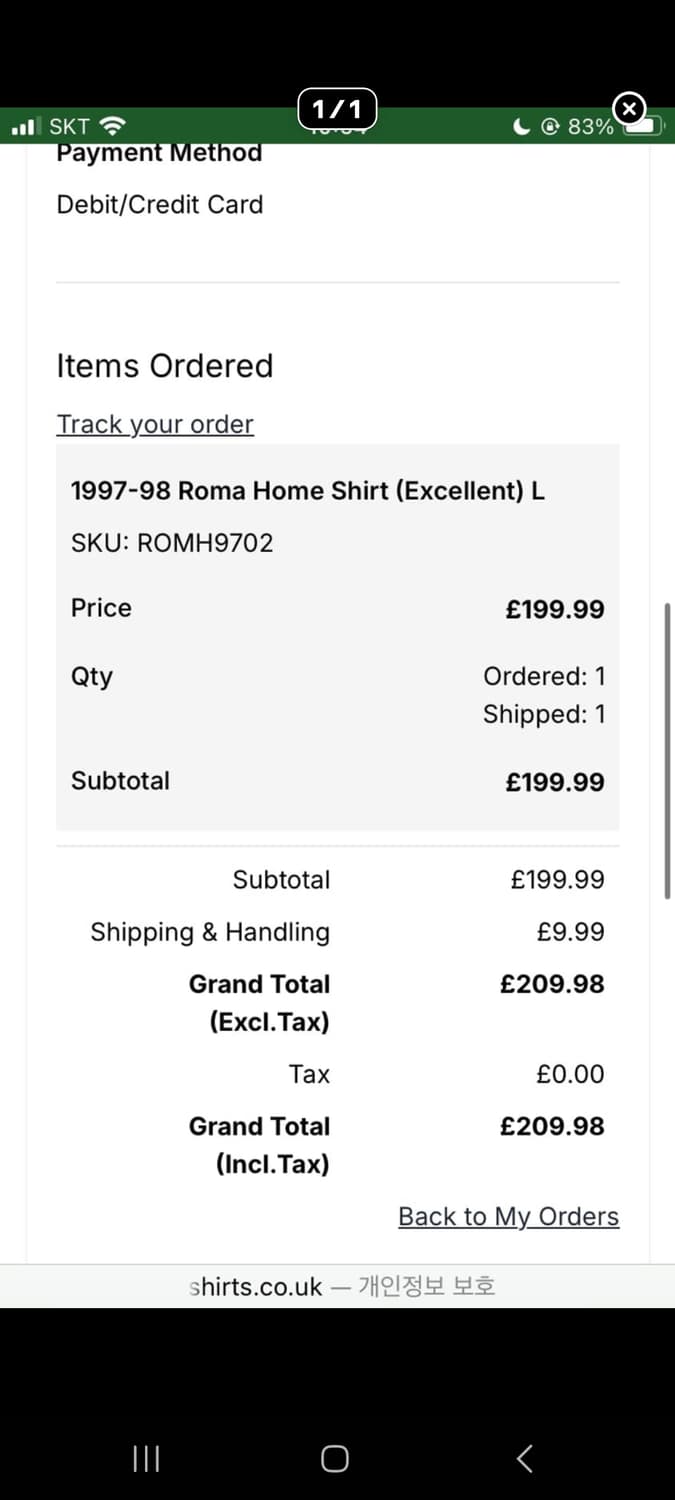This screenshot has width=675, height=1500.
Task: Tap the 1/1 image counter badge
Action: pos(337,108)
